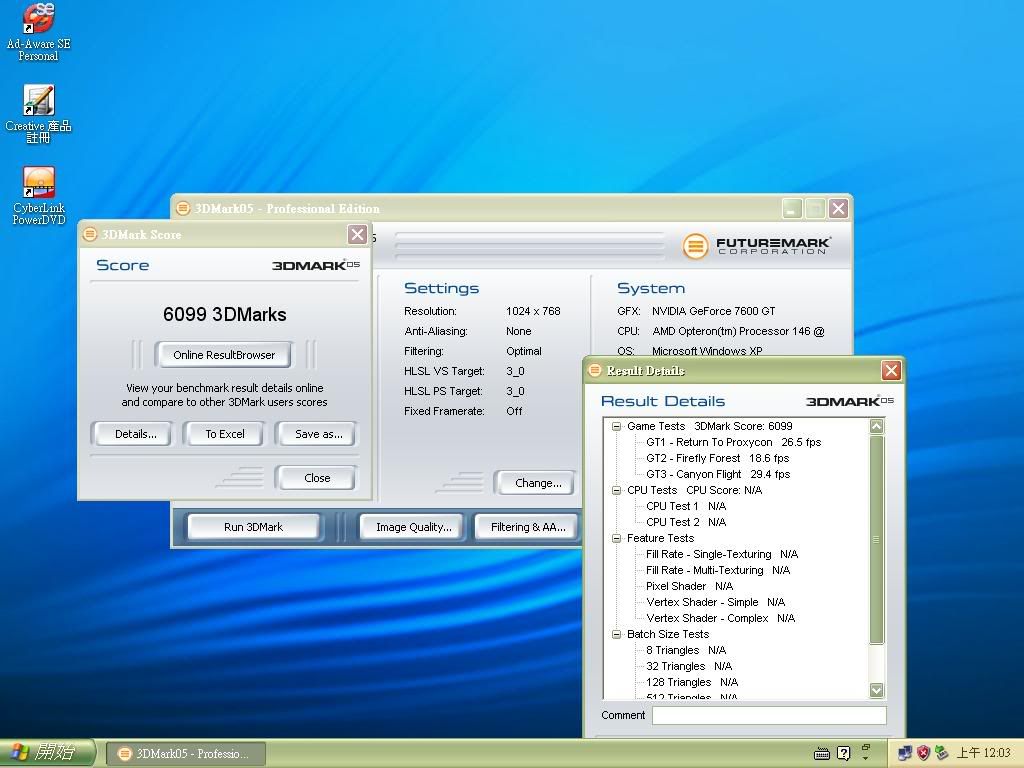The width and height of the screenshot is (1024, 768).
Task: Select GT2 - Firefly Forest result row
Action: click(717, 458)
